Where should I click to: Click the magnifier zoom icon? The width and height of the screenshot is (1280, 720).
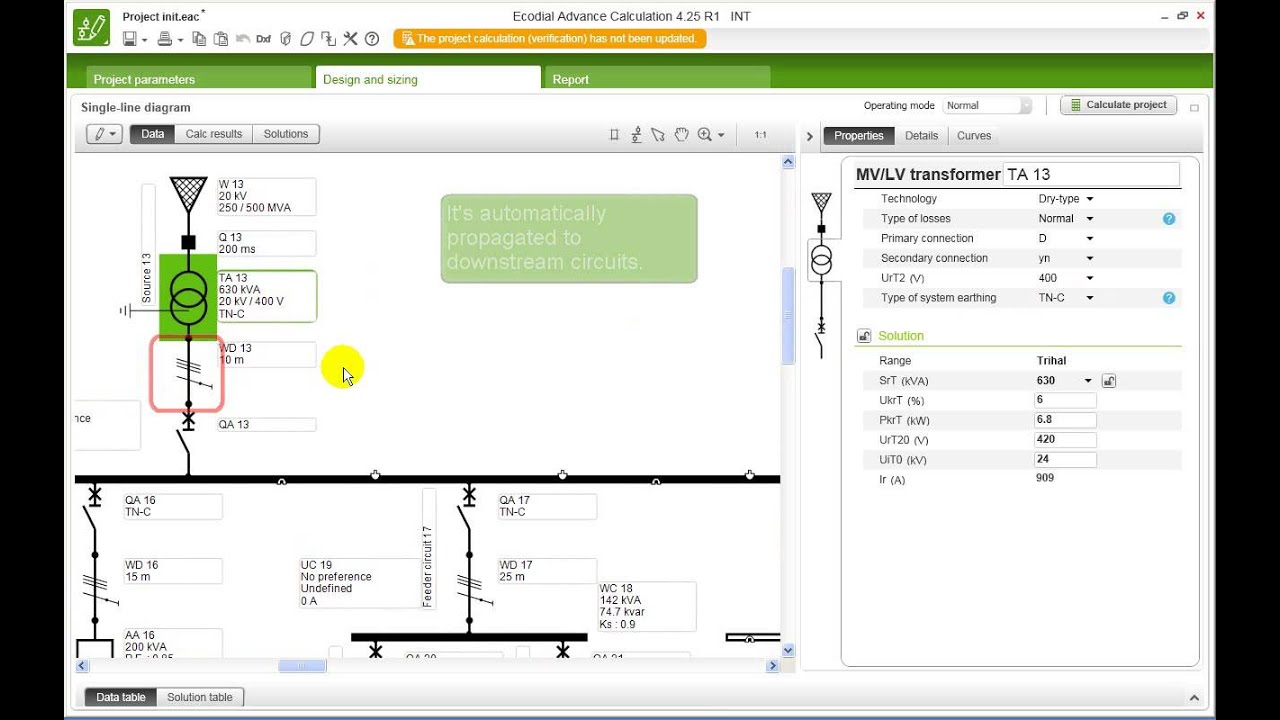[x=704, y=134]
